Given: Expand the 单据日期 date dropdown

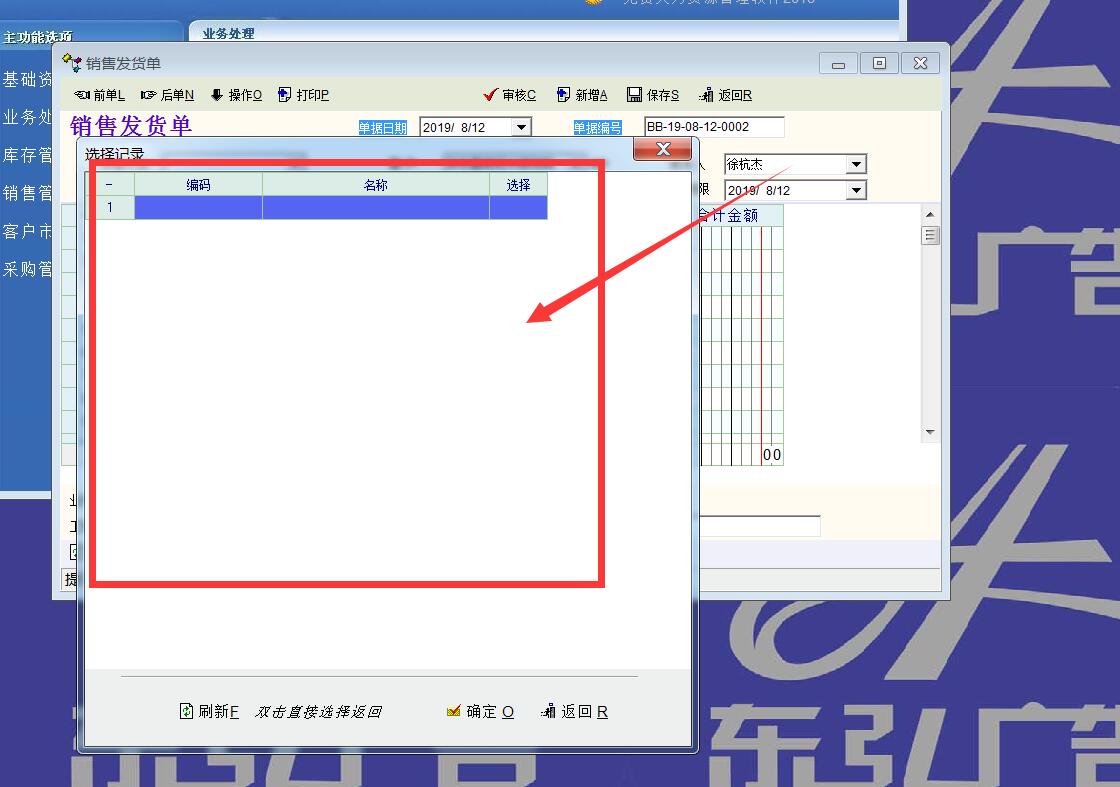Looking at the screenshot, I should (x=520, y=128).
